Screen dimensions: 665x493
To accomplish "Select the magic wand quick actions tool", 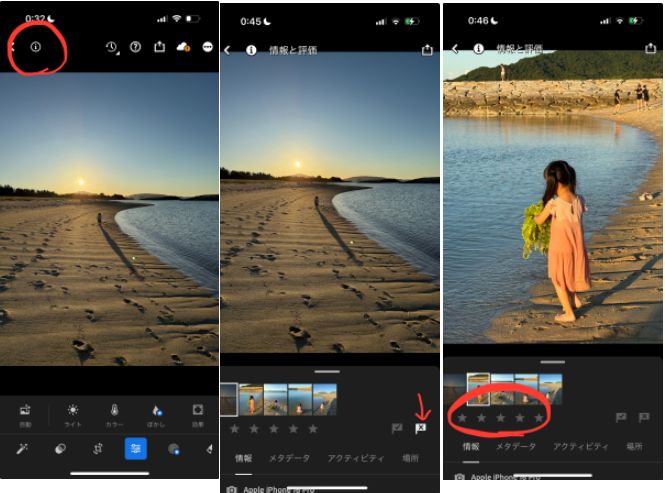I will 22,448.
